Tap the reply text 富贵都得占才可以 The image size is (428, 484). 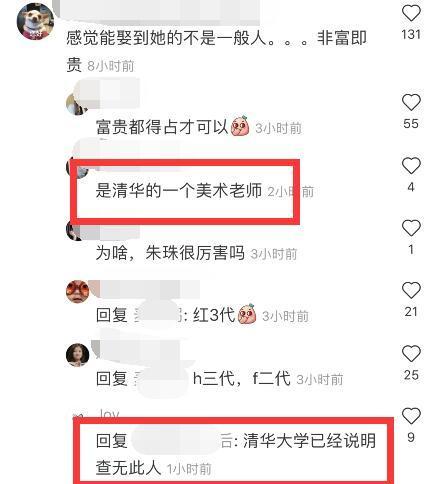pos(162,127)
